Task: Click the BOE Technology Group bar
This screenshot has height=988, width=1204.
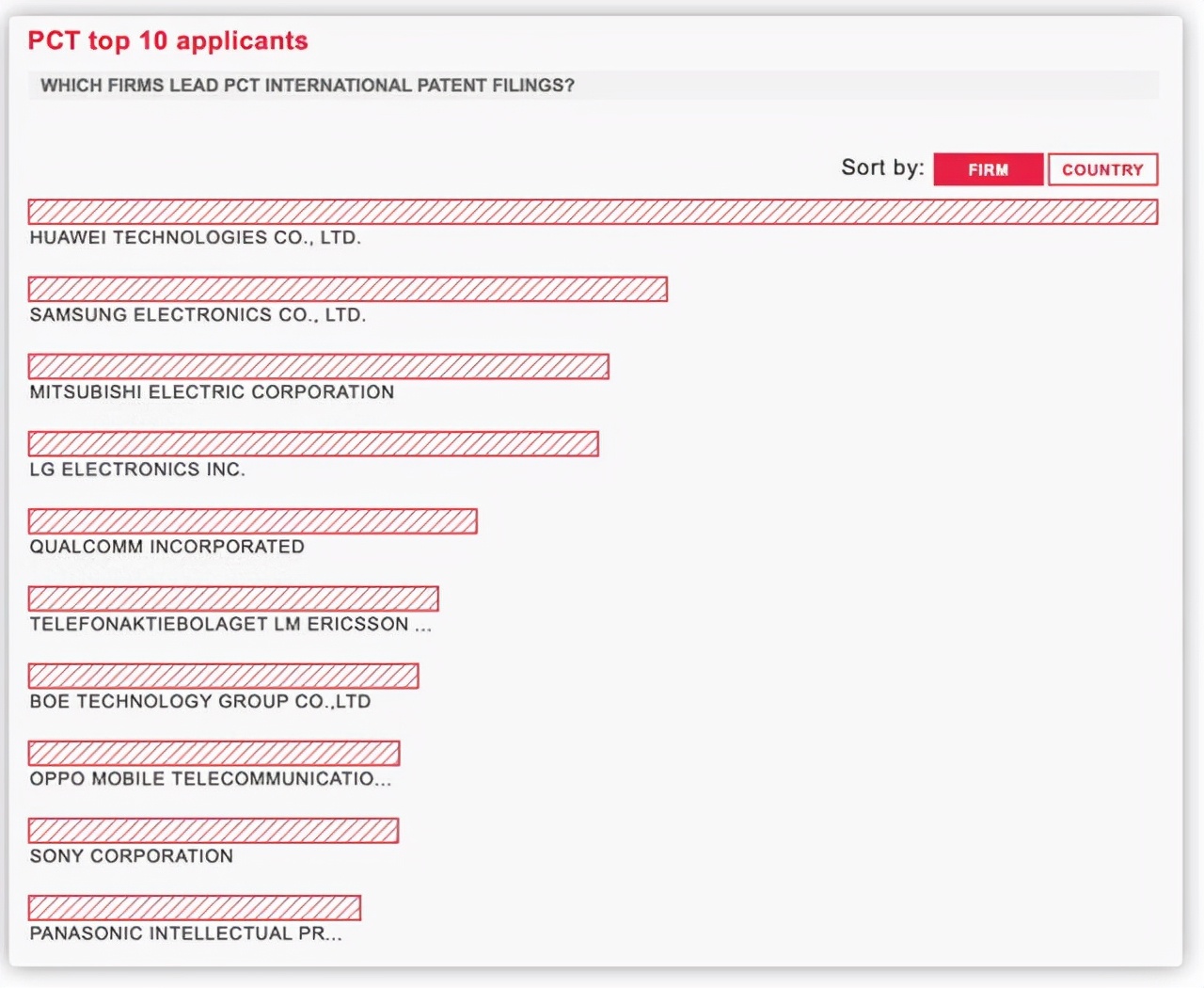Action: 224,675
